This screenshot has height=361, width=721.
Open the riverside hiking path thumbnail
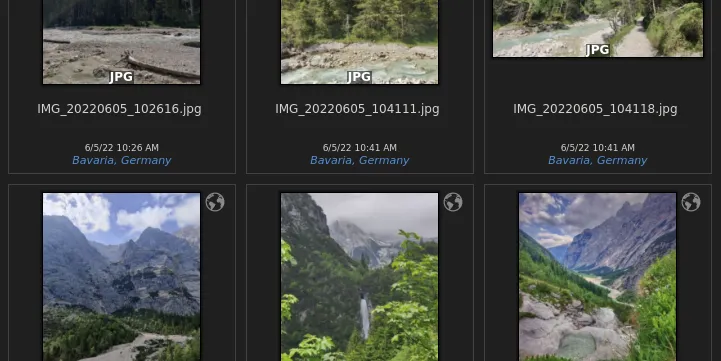coord(598,29)
